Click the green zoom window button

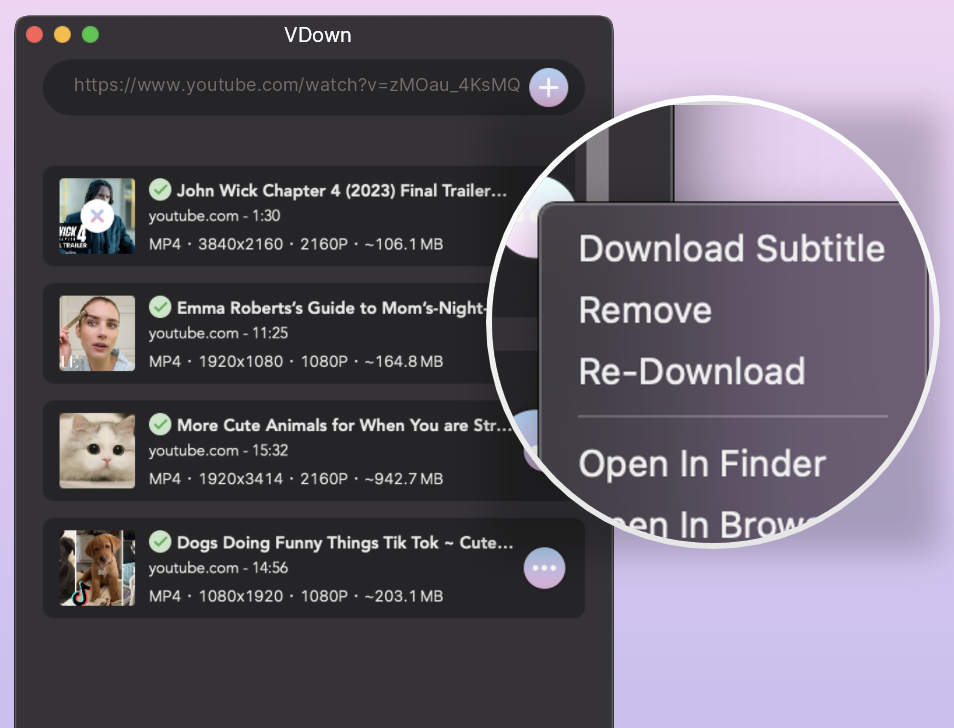click(x=90, y=35)
